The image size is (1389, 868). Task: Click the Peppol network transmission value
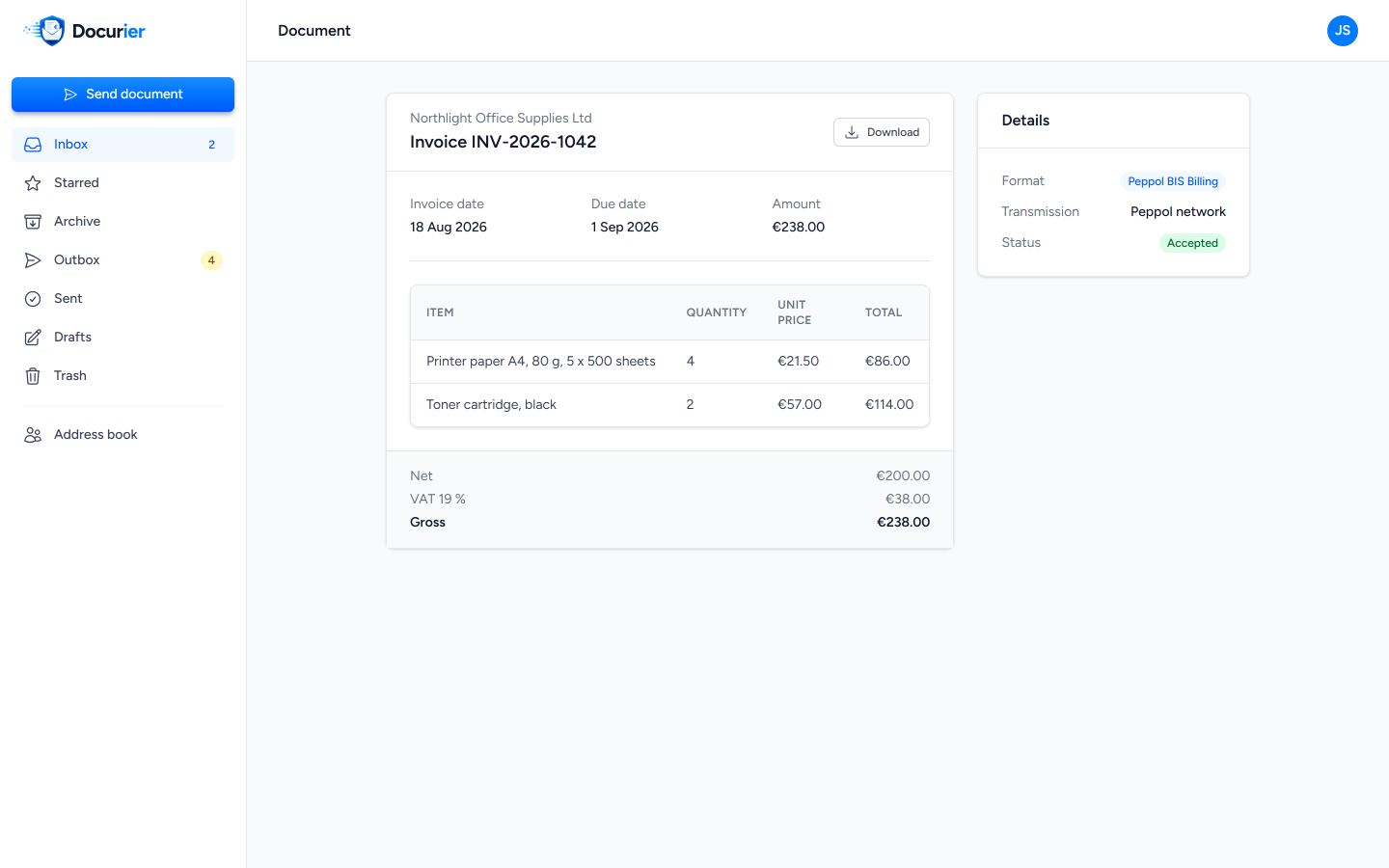pyautogui.click(x=1178, y=212)
